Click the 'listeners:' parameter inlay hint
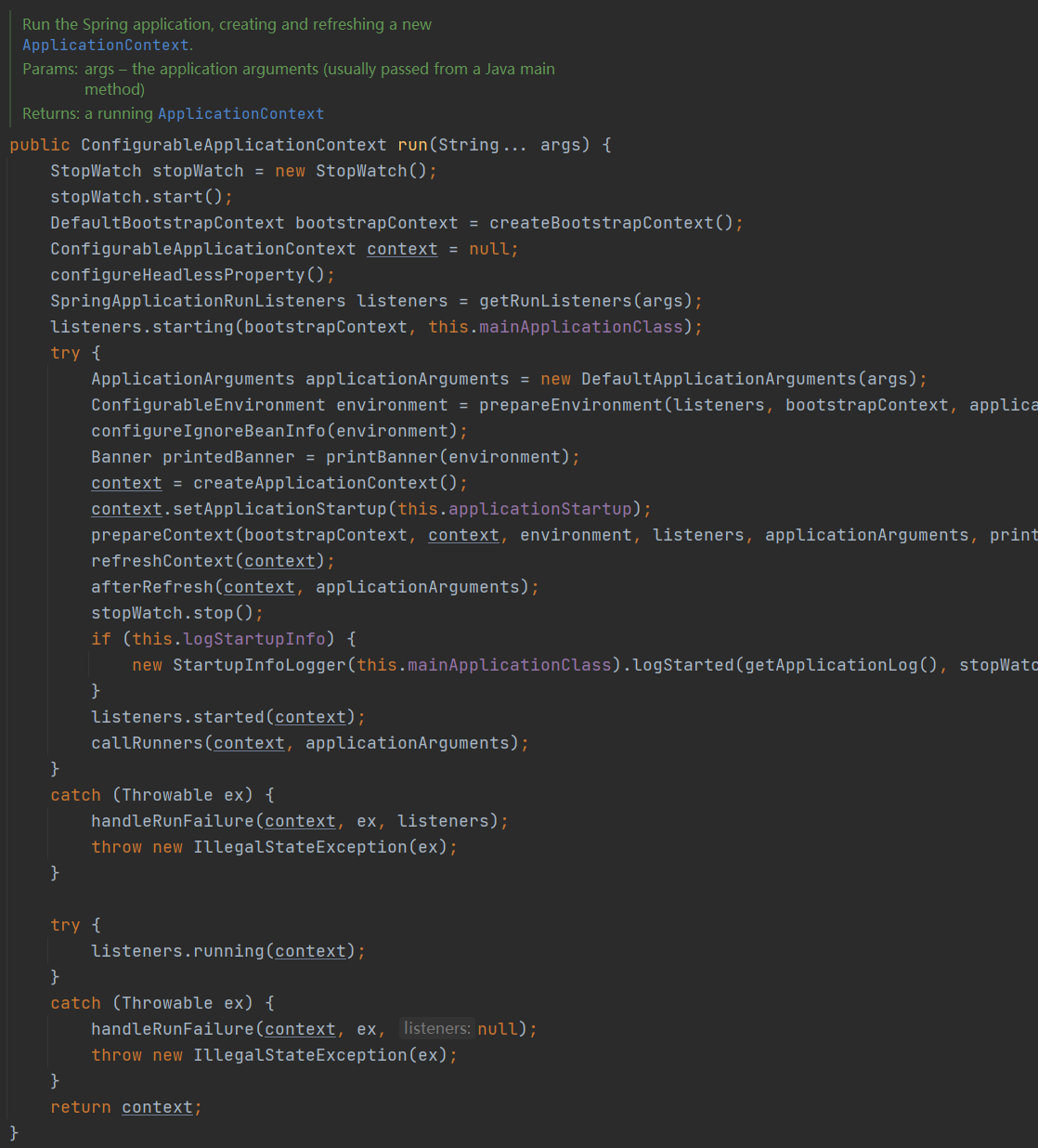Image resolution: width=1038 pixels, height=1148 pixels. pos(437,1028)
